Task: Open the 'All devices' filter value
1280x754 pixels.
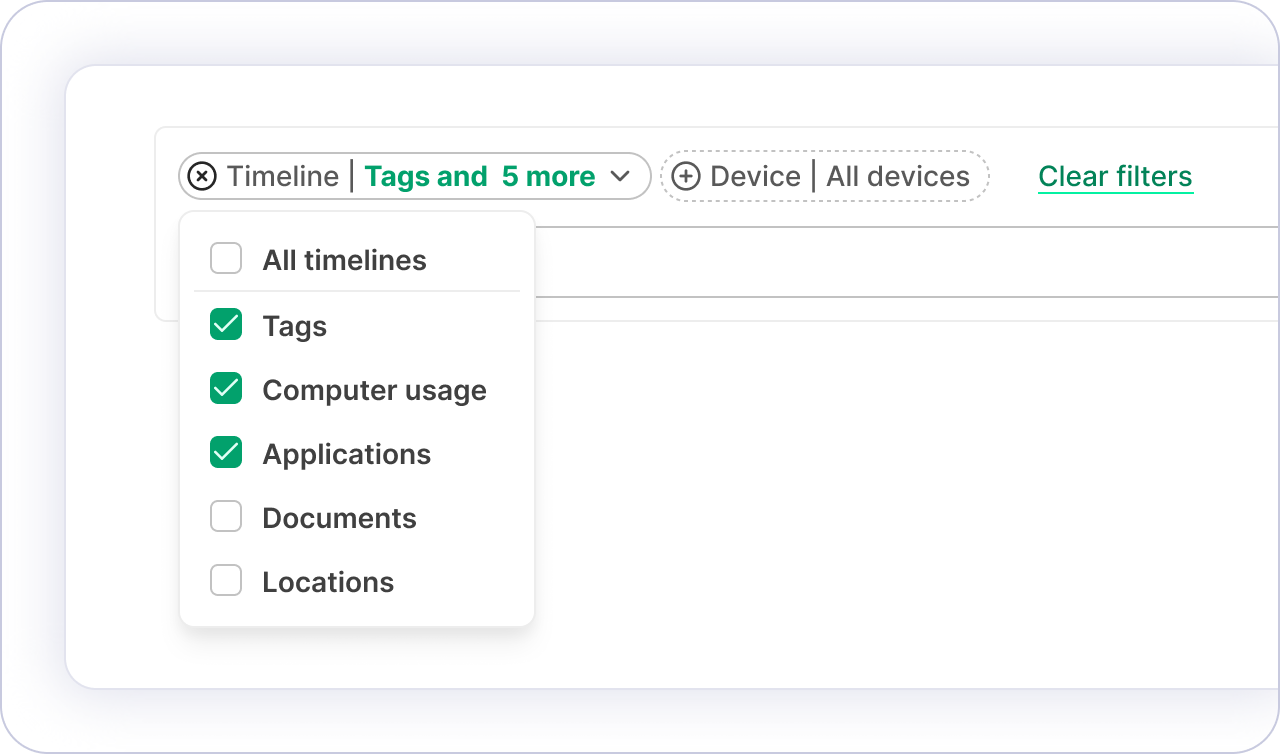Action: [x=897, y=177]
